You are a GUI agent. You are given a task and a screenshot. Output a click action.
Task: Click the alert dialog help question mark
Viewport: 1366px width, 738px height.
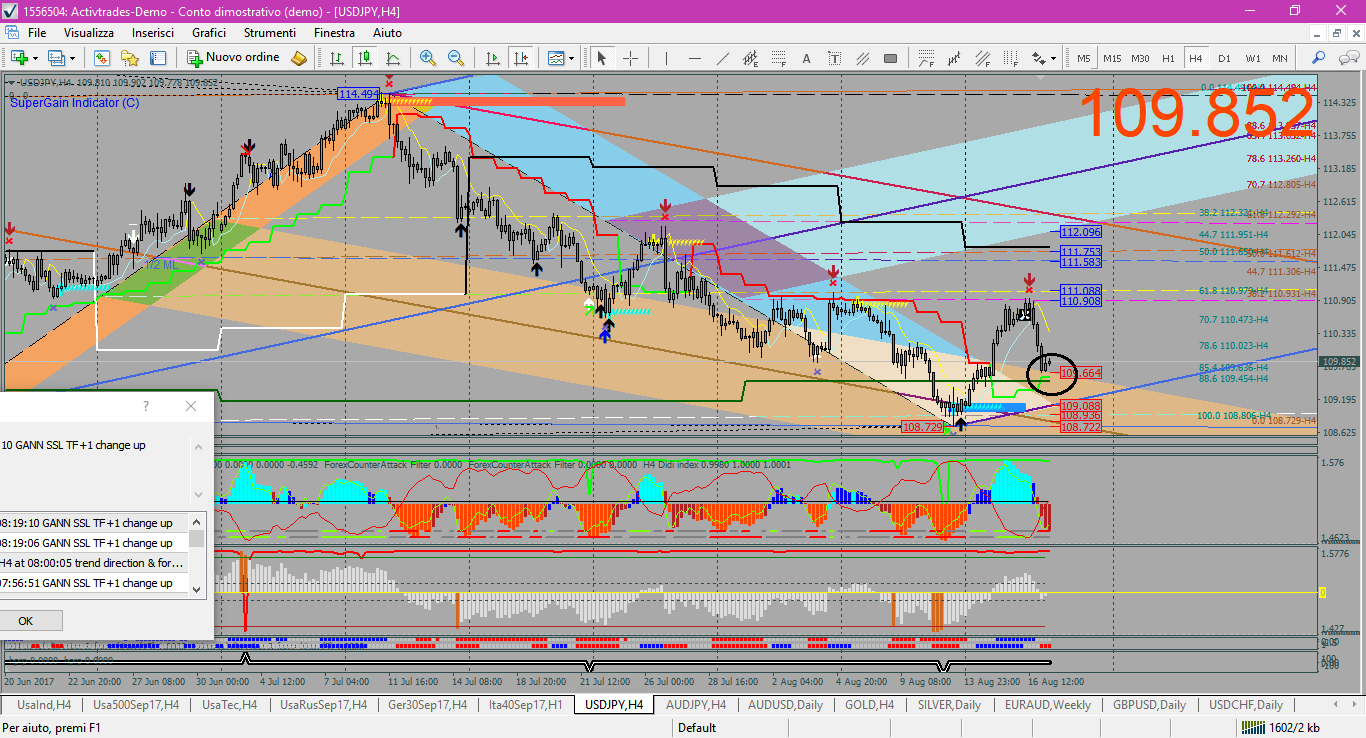(146, 406)
